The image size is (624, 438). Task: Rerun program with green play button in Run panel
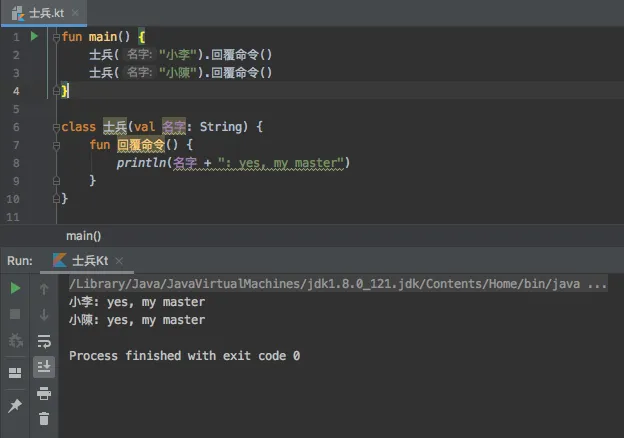coord(15,288)
